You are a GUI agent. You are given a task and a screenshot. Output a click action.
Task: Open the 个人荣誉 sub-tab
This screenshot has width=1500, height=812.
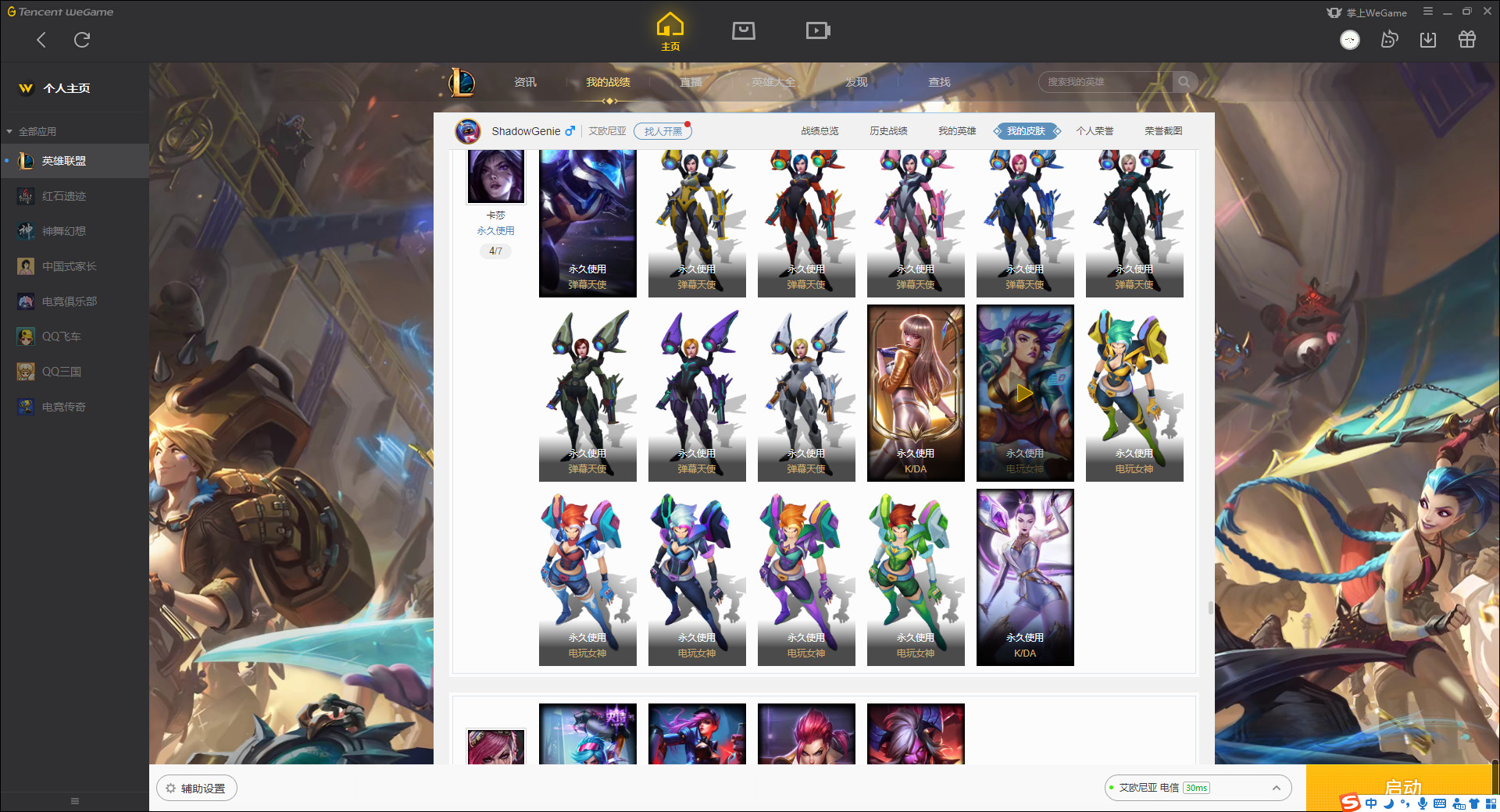click(x=1095, y=131)
